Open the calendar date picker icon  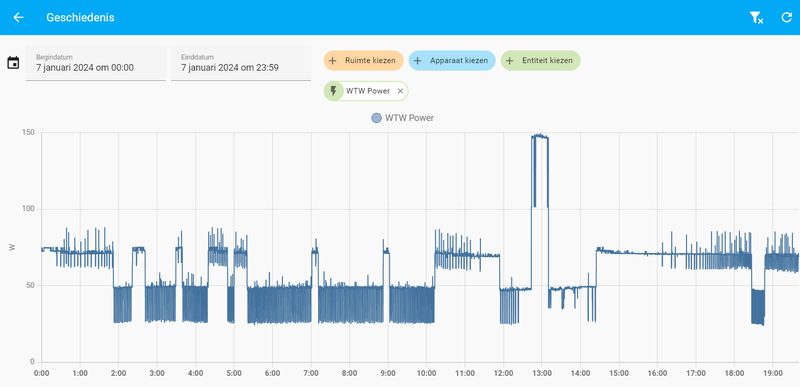coord(13,63)
